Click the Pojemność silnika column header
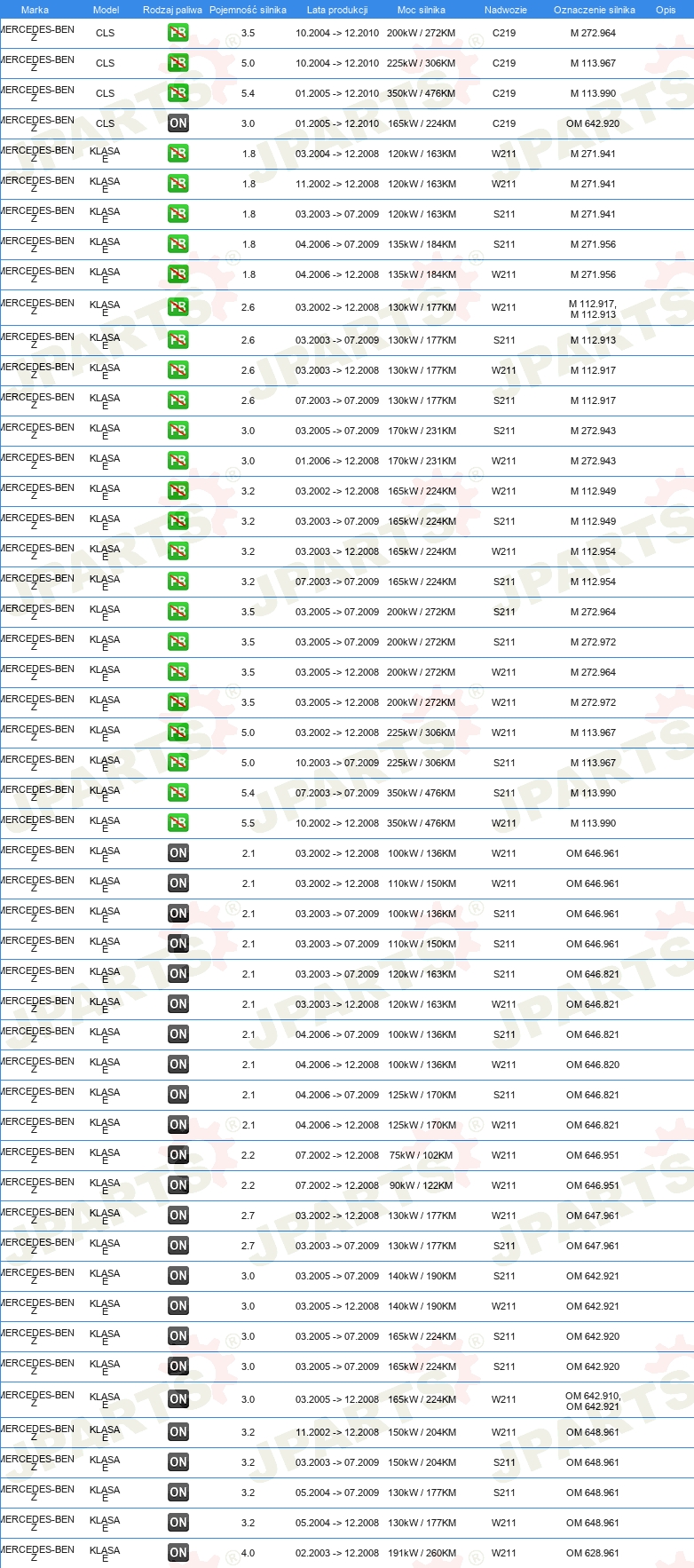This screenshot has height=1568, width=694. pos(248,10)
